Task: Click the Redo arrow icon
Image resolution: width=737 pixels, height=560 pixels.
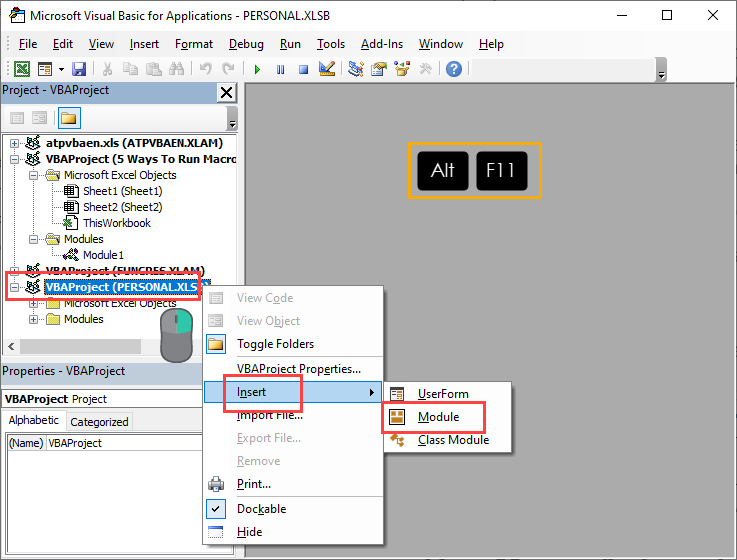Action: point(228,69)
